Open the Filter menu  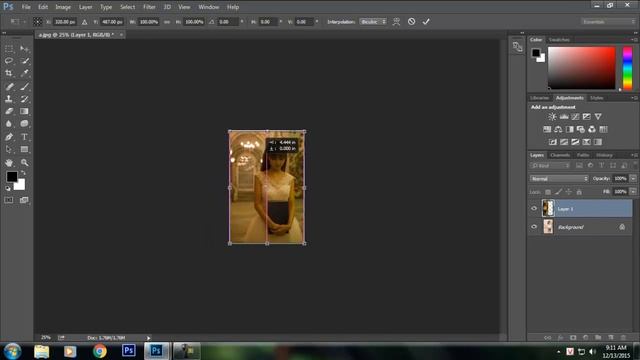tap(149, 7)
